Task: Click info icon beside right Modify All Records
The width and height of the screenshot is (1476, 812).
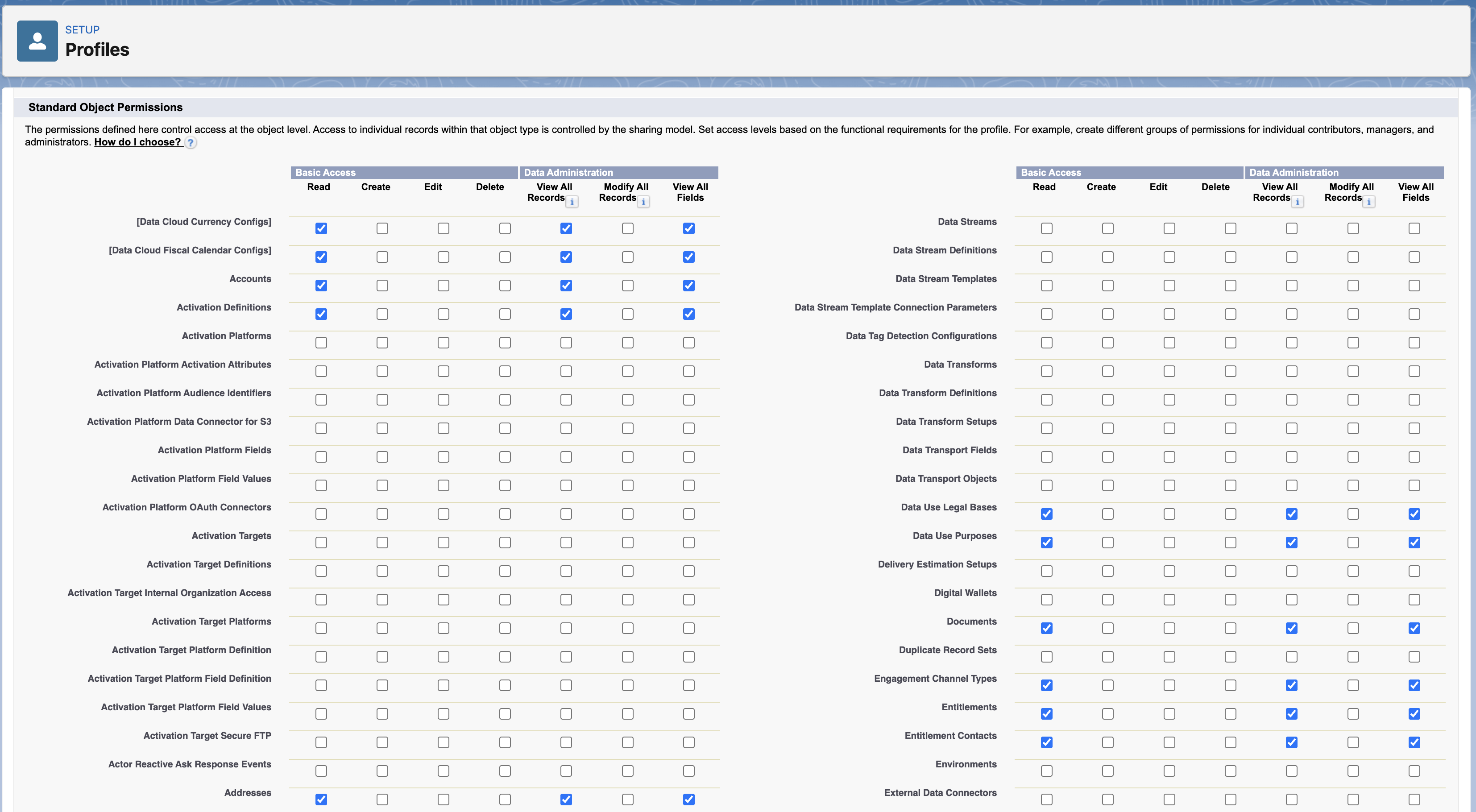Action: [1369, 202]
